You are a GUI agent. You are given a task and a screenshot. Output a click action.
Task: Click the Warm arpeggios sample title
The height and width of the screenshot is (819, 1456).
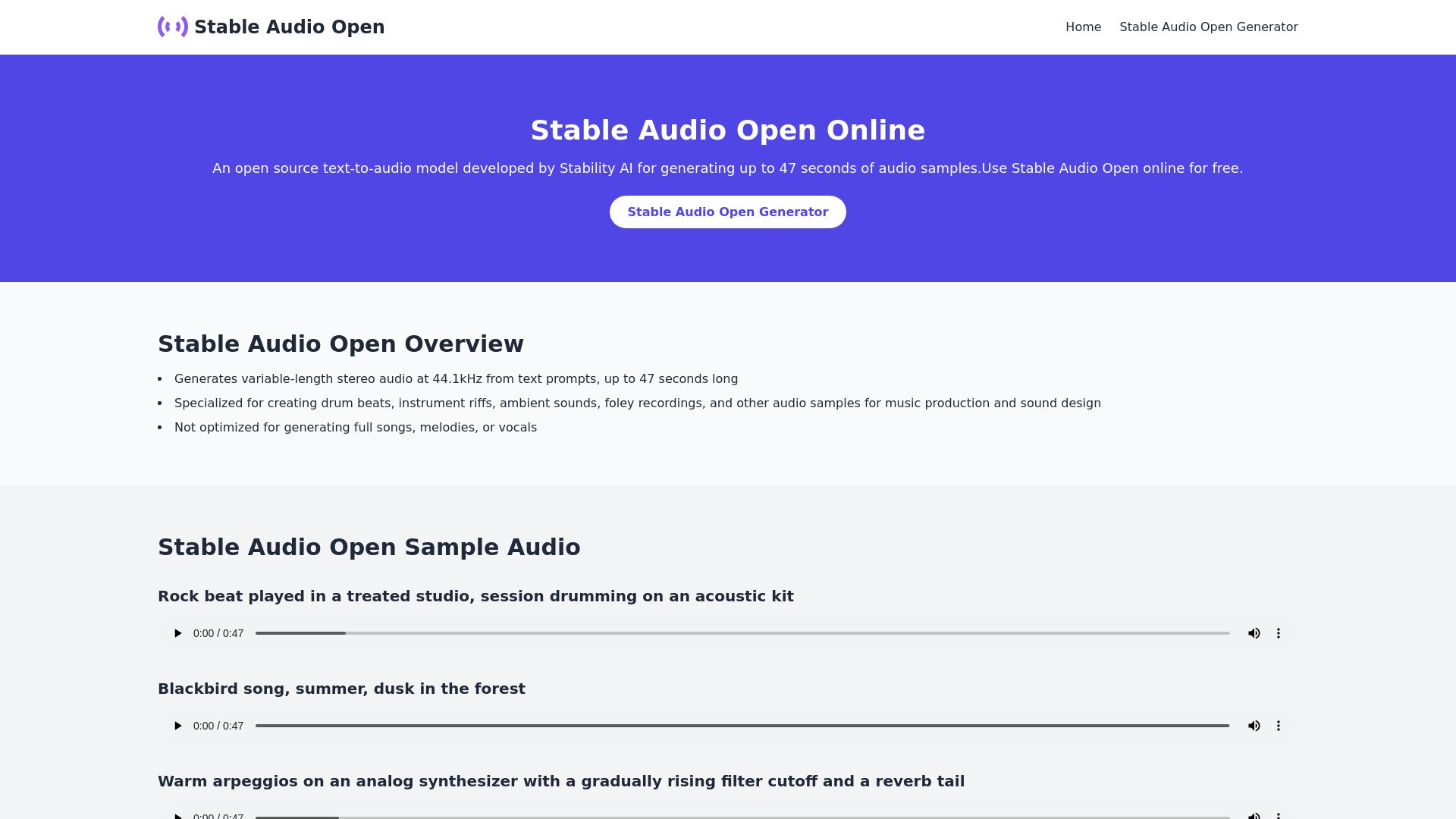(x=561, y=781)
